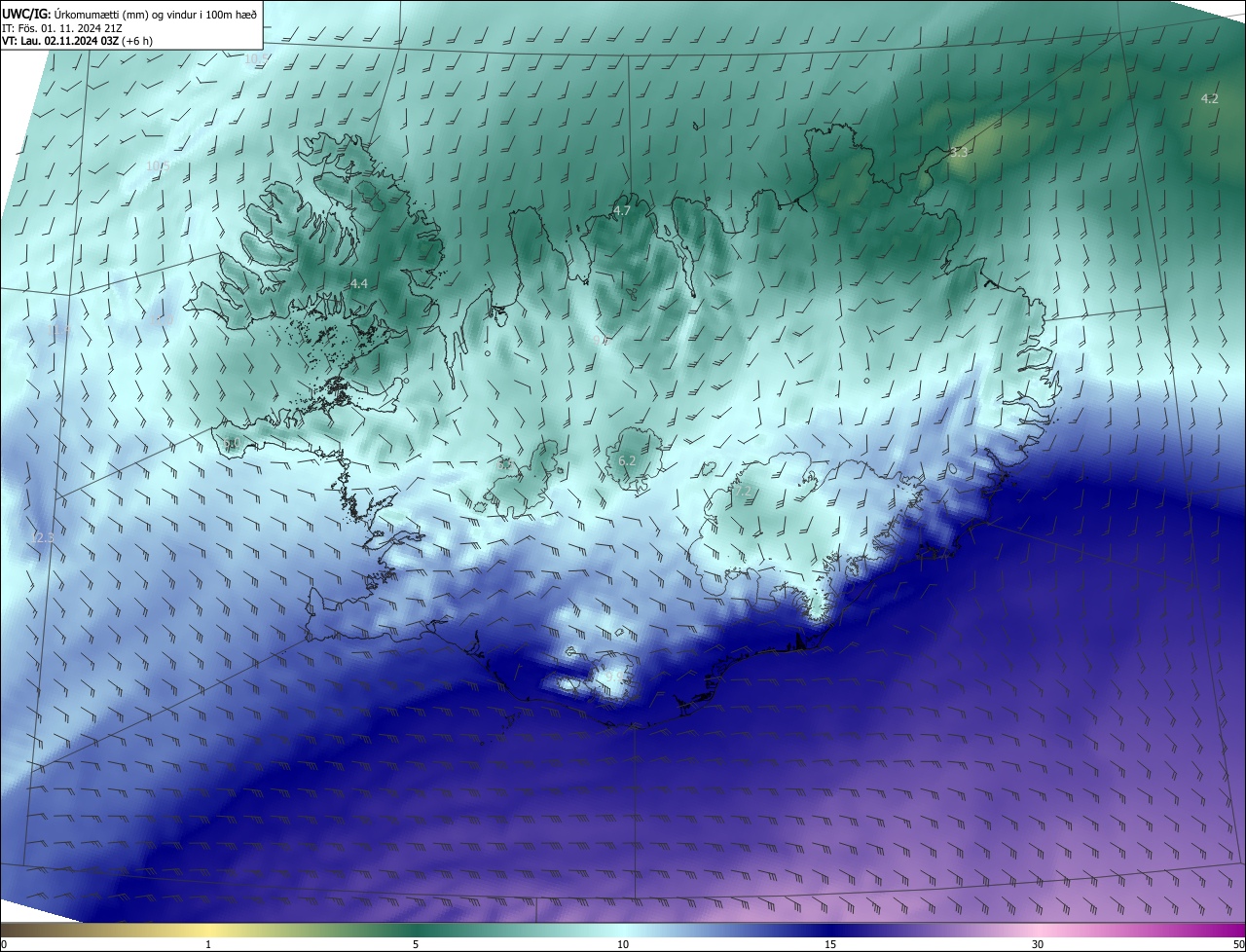Screen dimensions: 1246x952
Task: Click the 12.3 value label over the western sea
Action: tap(44, 537)
